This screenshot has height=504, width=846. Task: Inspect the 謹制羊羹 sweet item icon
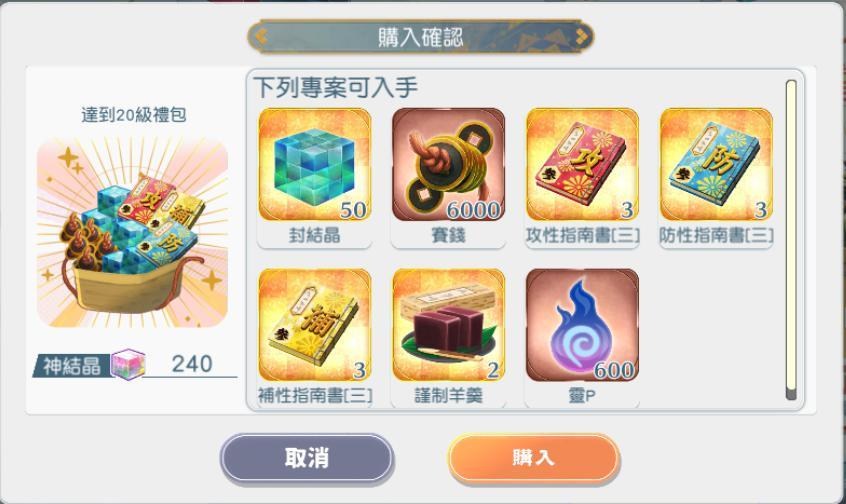(448, 325)
